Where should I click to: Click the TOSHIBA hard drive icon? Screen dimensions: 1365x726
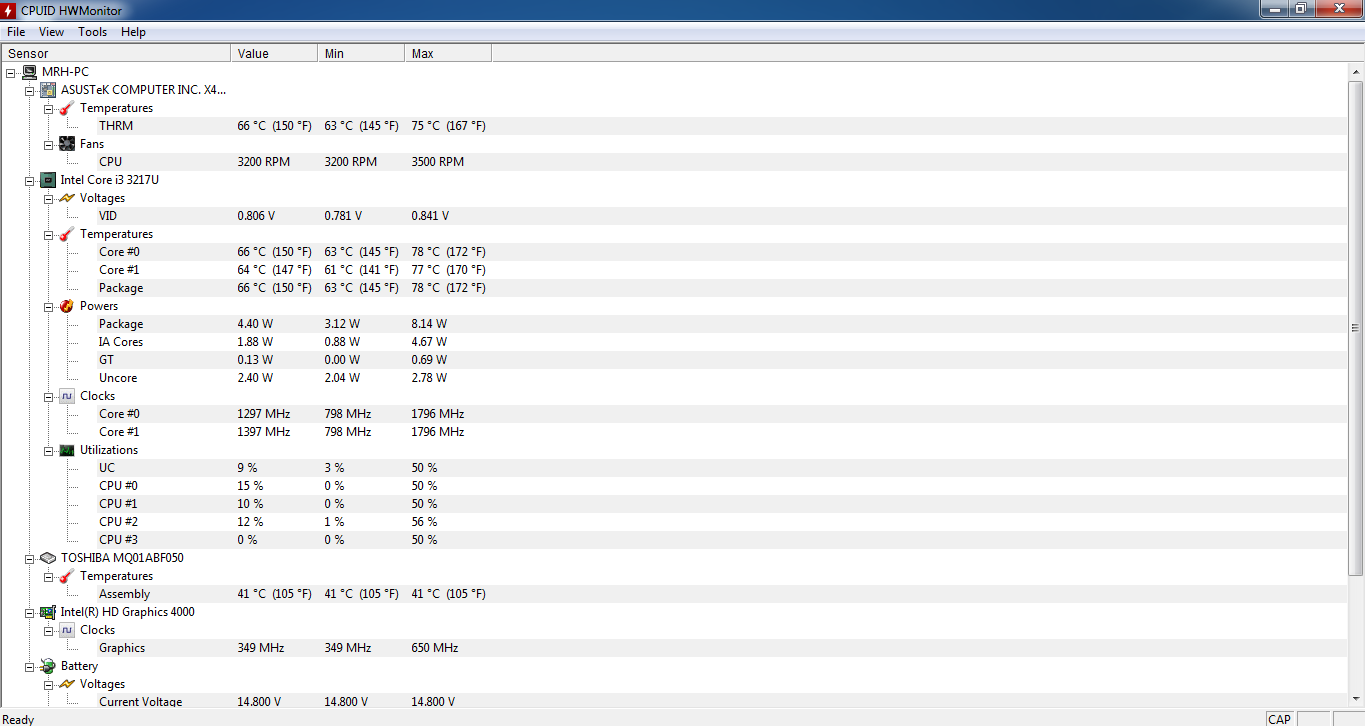coord(48,558)
